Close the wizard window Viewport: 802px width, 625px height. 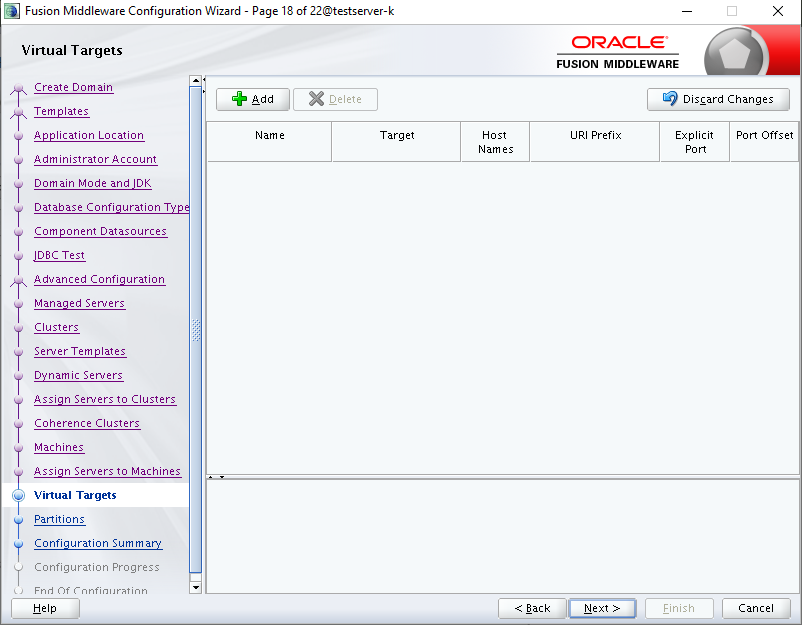click(x=778, y=11)
